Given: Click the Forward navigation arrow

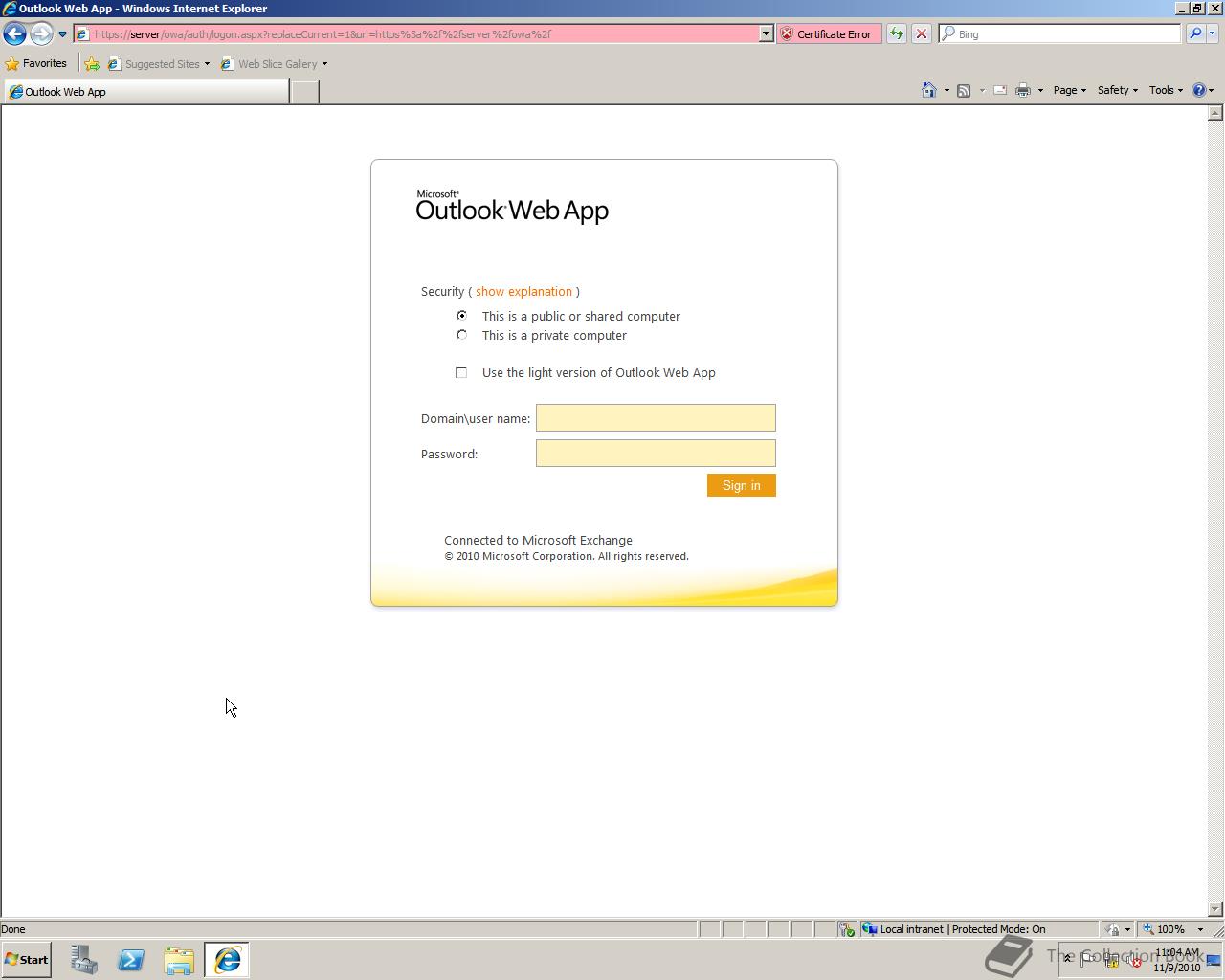Looking at the screenshot, I should [40, 33].
